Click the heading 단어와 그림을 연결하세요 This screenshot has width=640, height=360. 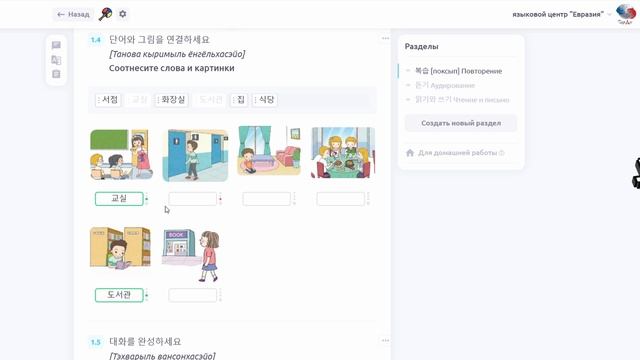point(159,40)
